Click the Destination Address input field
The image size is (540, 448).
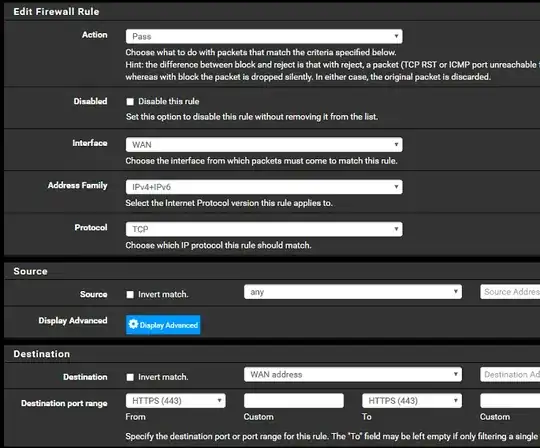tap(510, 375)
